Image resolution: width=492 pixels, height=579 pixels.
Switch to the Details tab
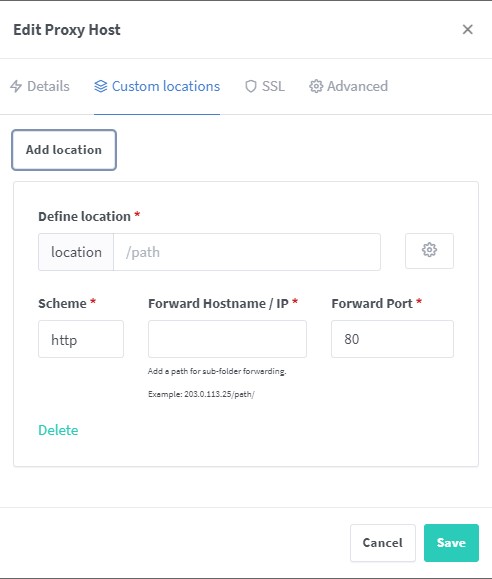click(x=40, y=86)
